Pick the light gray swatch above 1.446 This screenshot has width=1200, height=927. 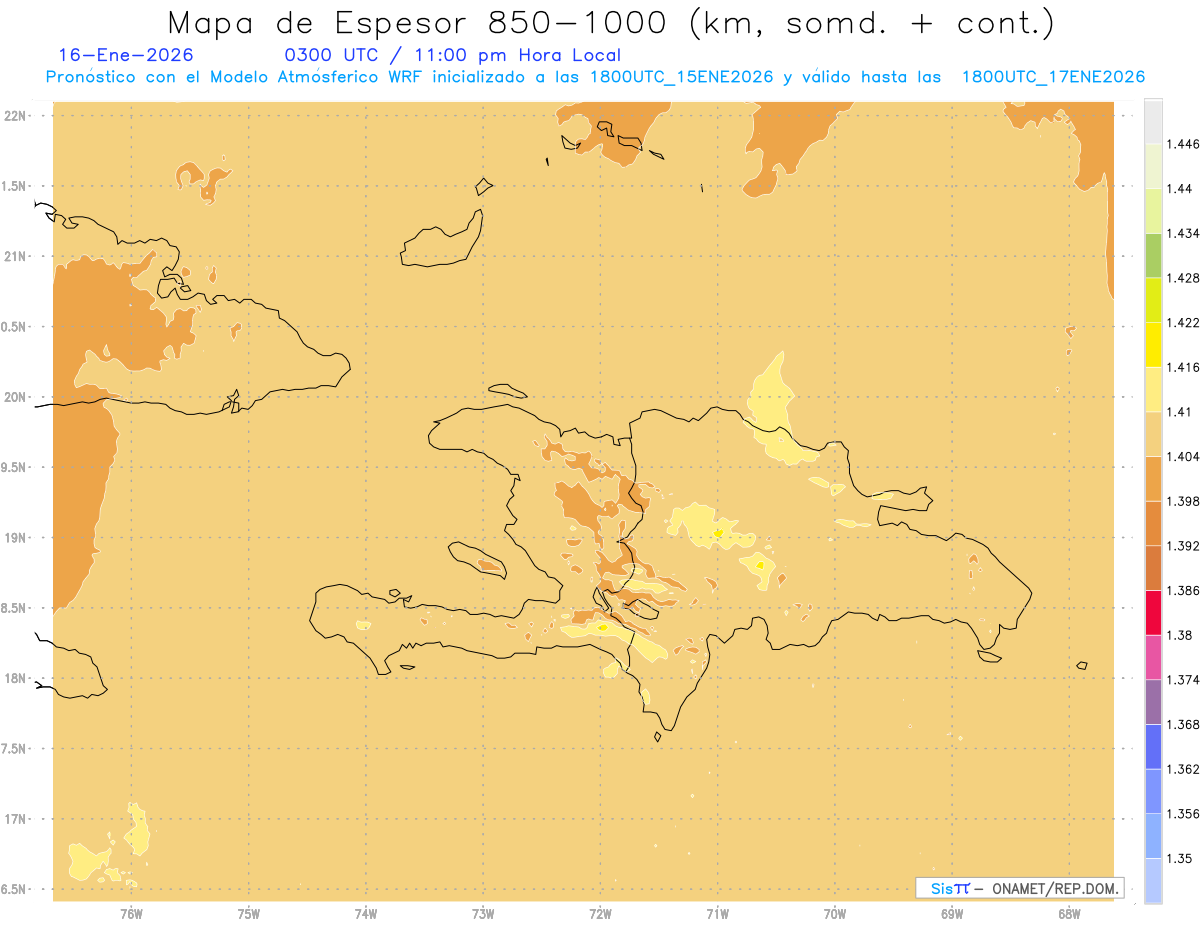click(1153, 121)
